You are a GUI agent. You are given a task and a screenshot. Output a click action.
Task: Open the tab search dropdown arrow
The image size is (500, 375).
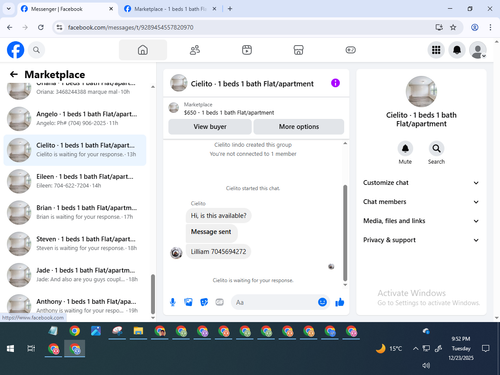pos(9,9)
